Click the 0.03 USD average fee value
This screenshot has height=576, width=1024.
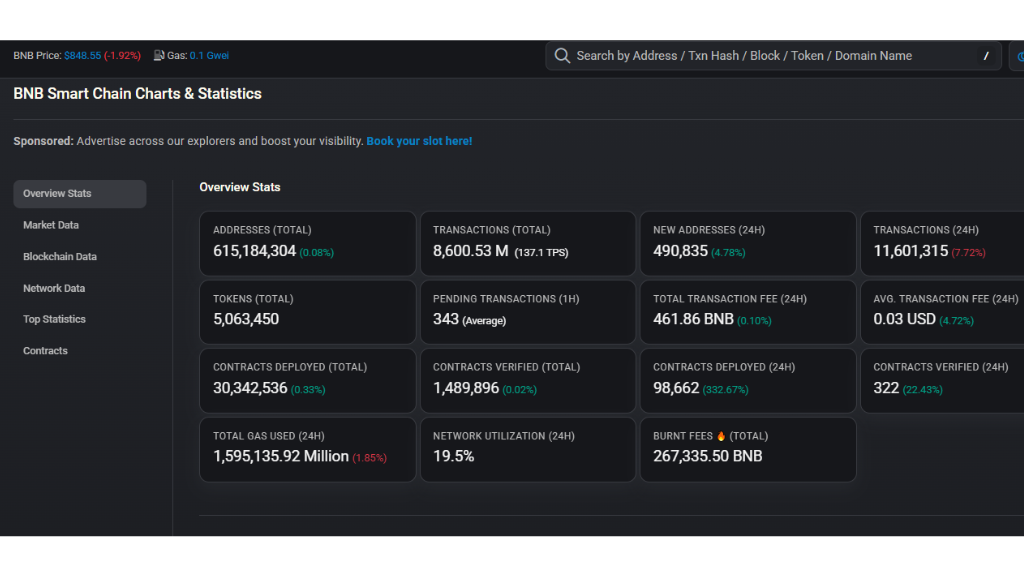904,319
